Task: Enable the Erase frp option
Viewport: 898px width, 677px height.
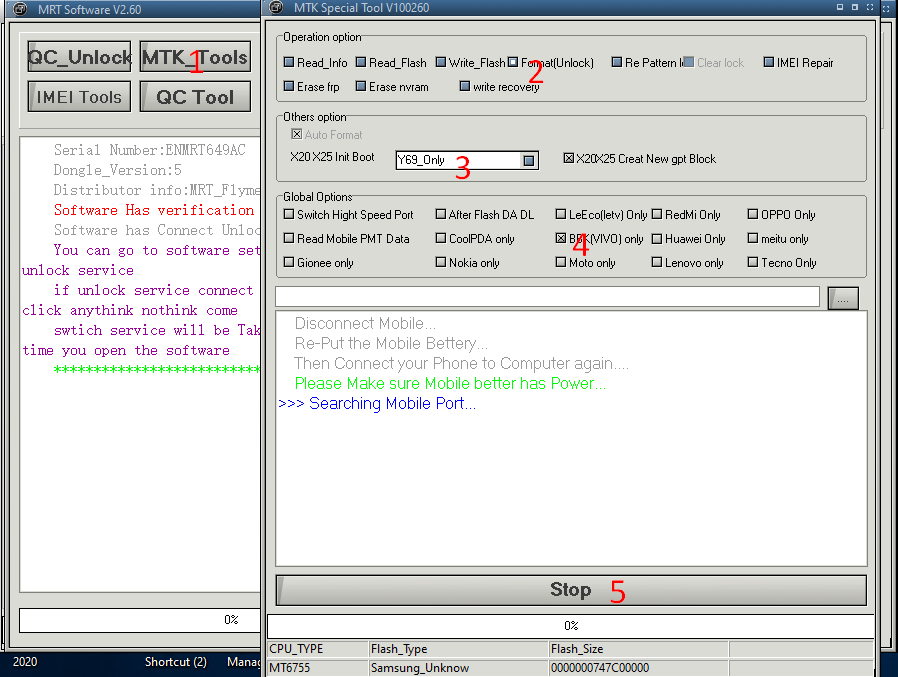Action: [x=312, y=86]
